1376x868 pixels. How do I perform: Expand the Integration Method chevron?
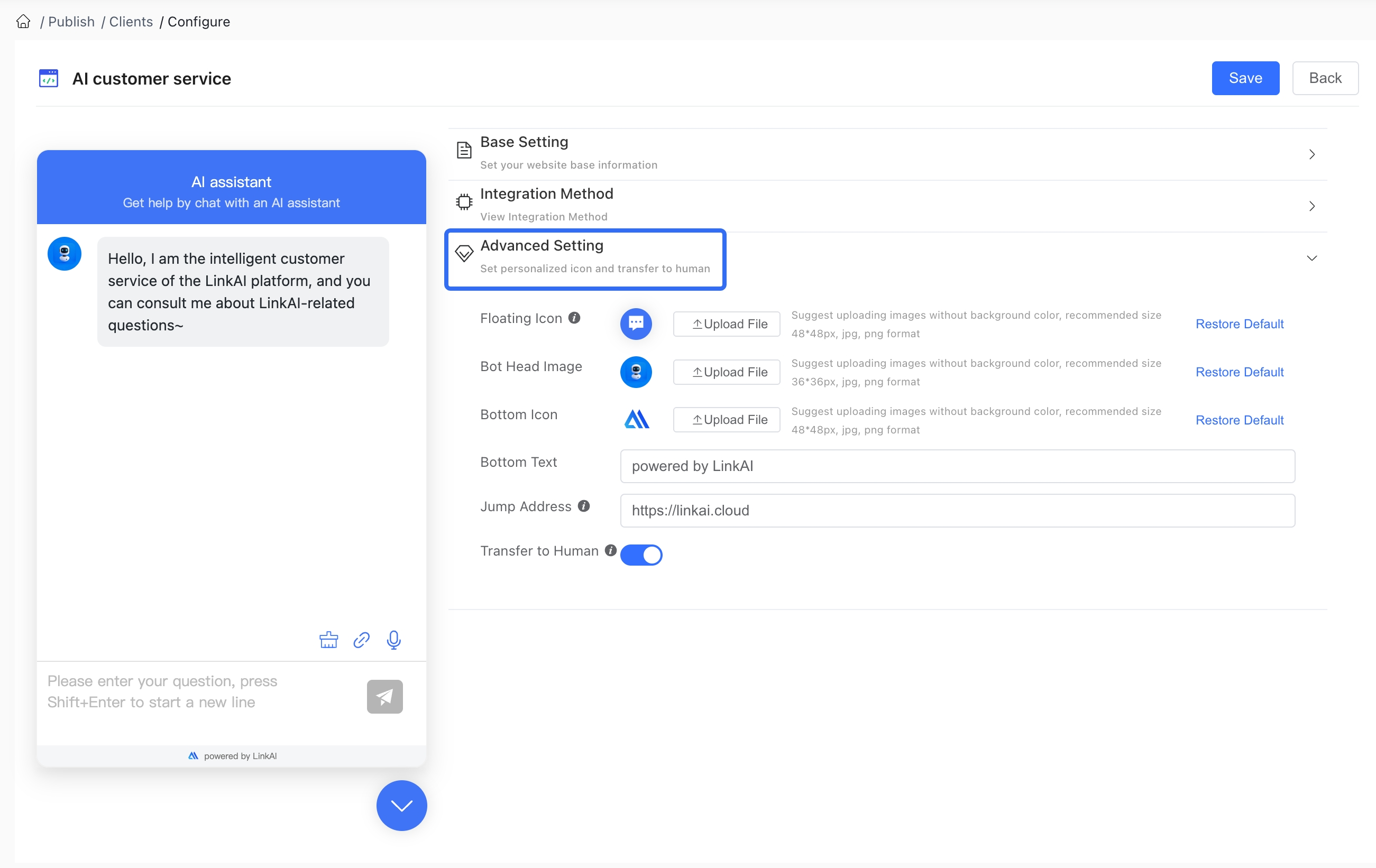point(1311,206)
